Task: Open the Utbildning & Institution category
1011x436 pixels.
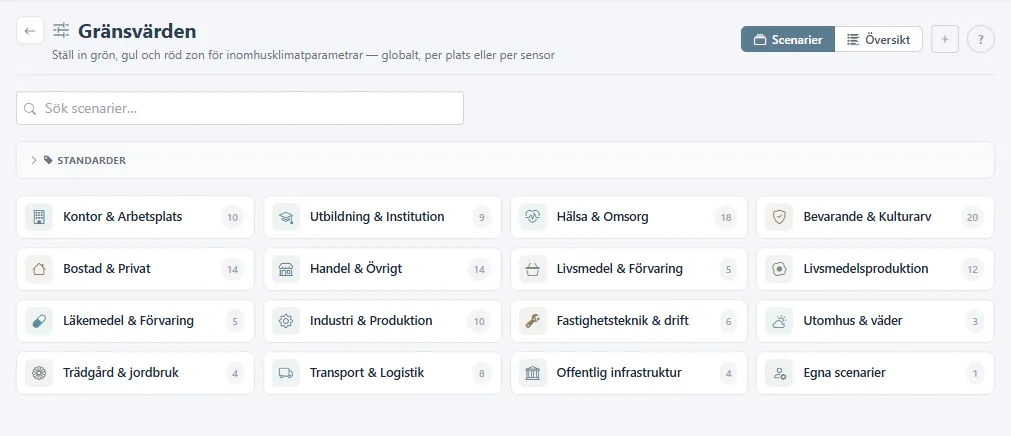Action: [382, 217]
